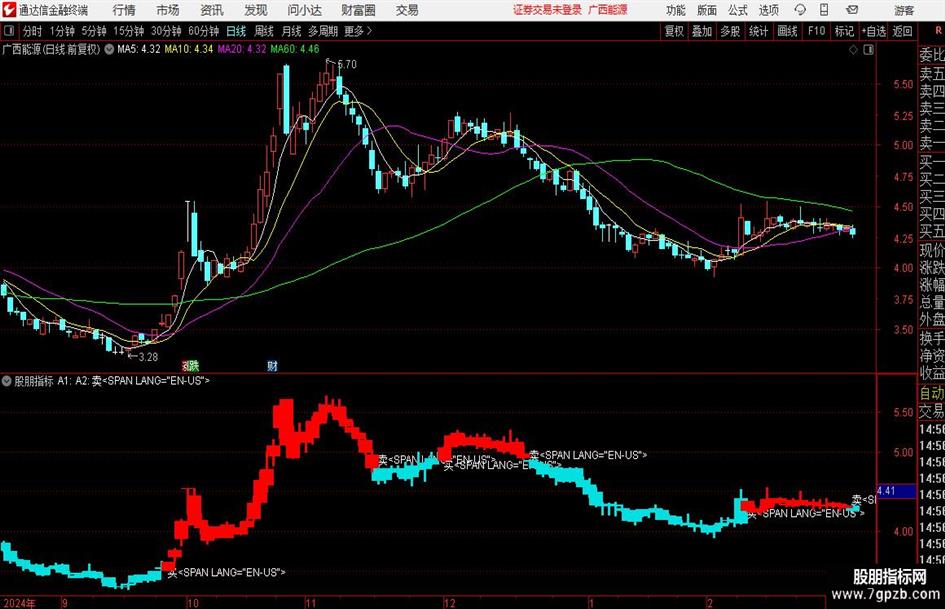The width and height of the screenshot is (945, 609).
Task: Open the customer service headset icon
Action: pyautogui.click(x=799, y=10)
